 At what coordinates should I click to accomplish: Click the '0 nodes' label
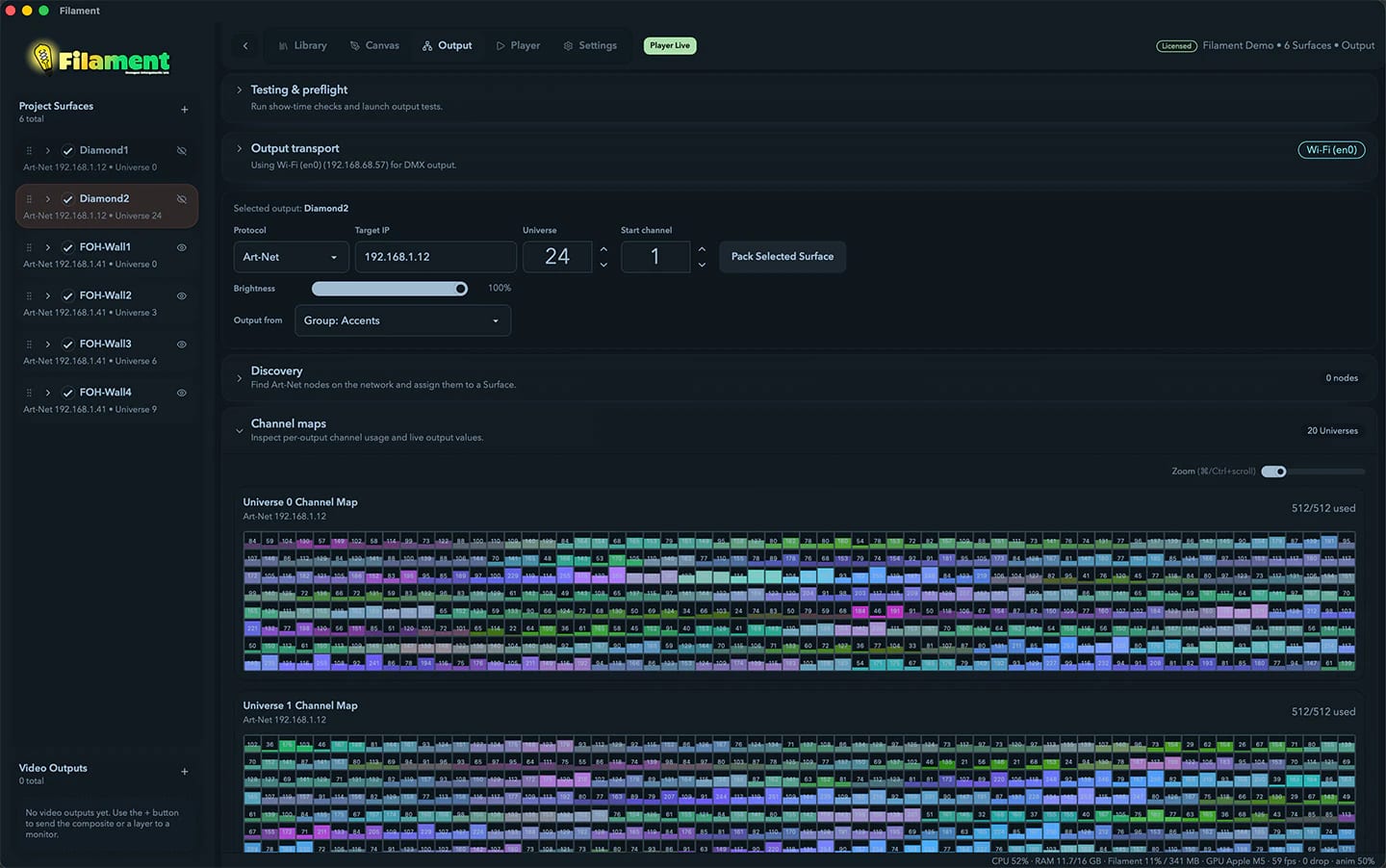(1342, 378)
